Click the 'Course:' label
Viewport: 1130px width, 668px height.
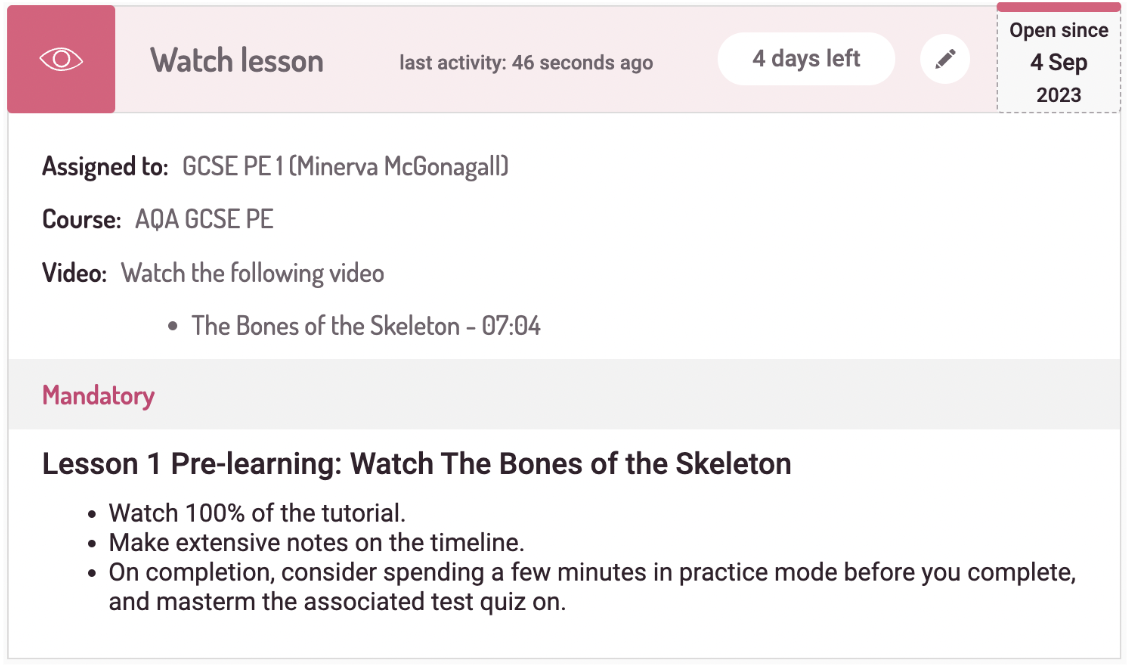[82, 219]
